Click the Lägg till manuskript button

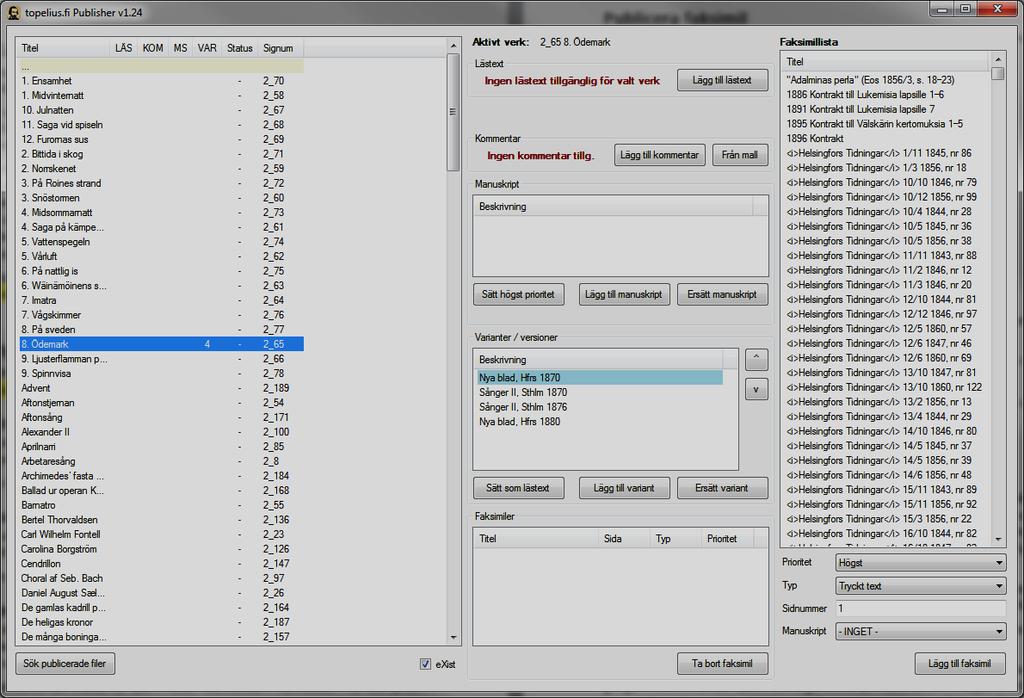point(624,294)
